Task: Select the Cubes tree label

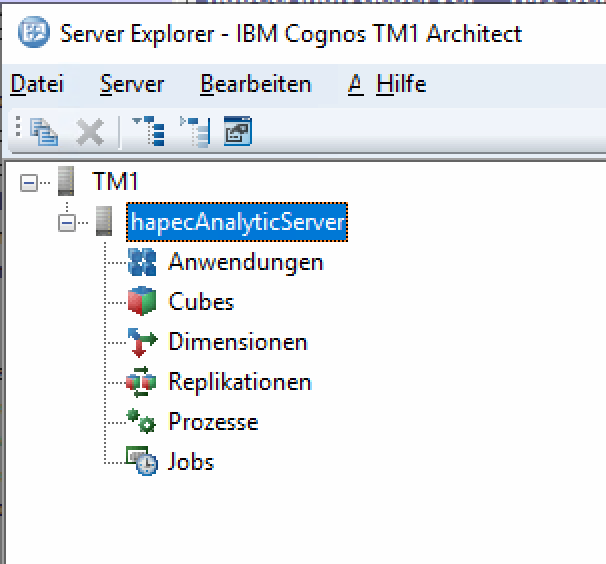Action: (201, 302)
